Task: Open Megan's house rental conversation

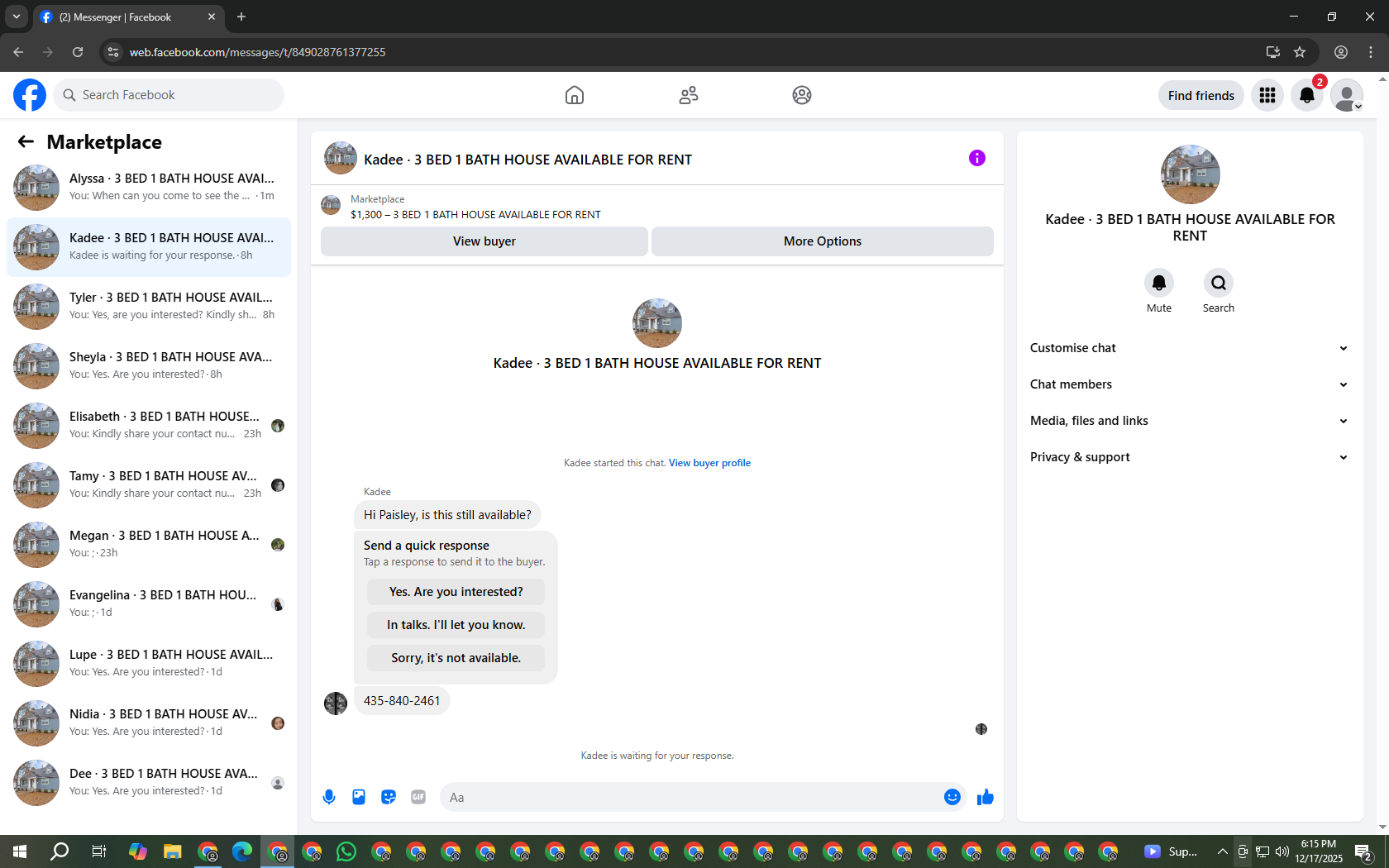Action: pyautogui.click(x=149, y=545)
